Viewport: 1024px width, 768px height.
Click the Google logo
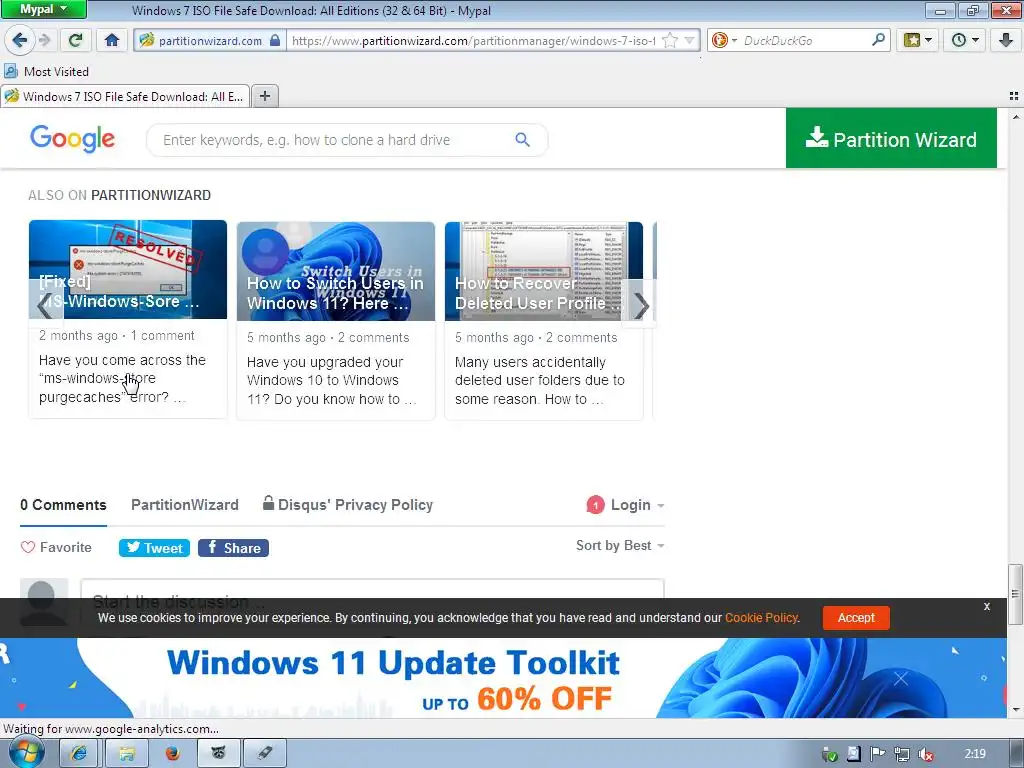pos(72,138)
